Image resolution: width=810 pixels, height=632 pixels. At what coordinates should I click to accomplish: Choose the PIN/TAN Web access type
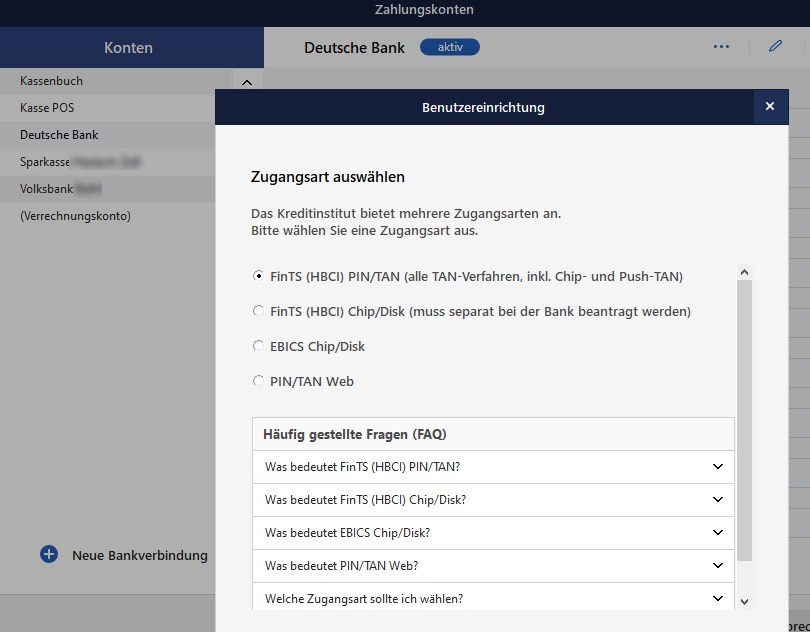click(x=258, y=381)
